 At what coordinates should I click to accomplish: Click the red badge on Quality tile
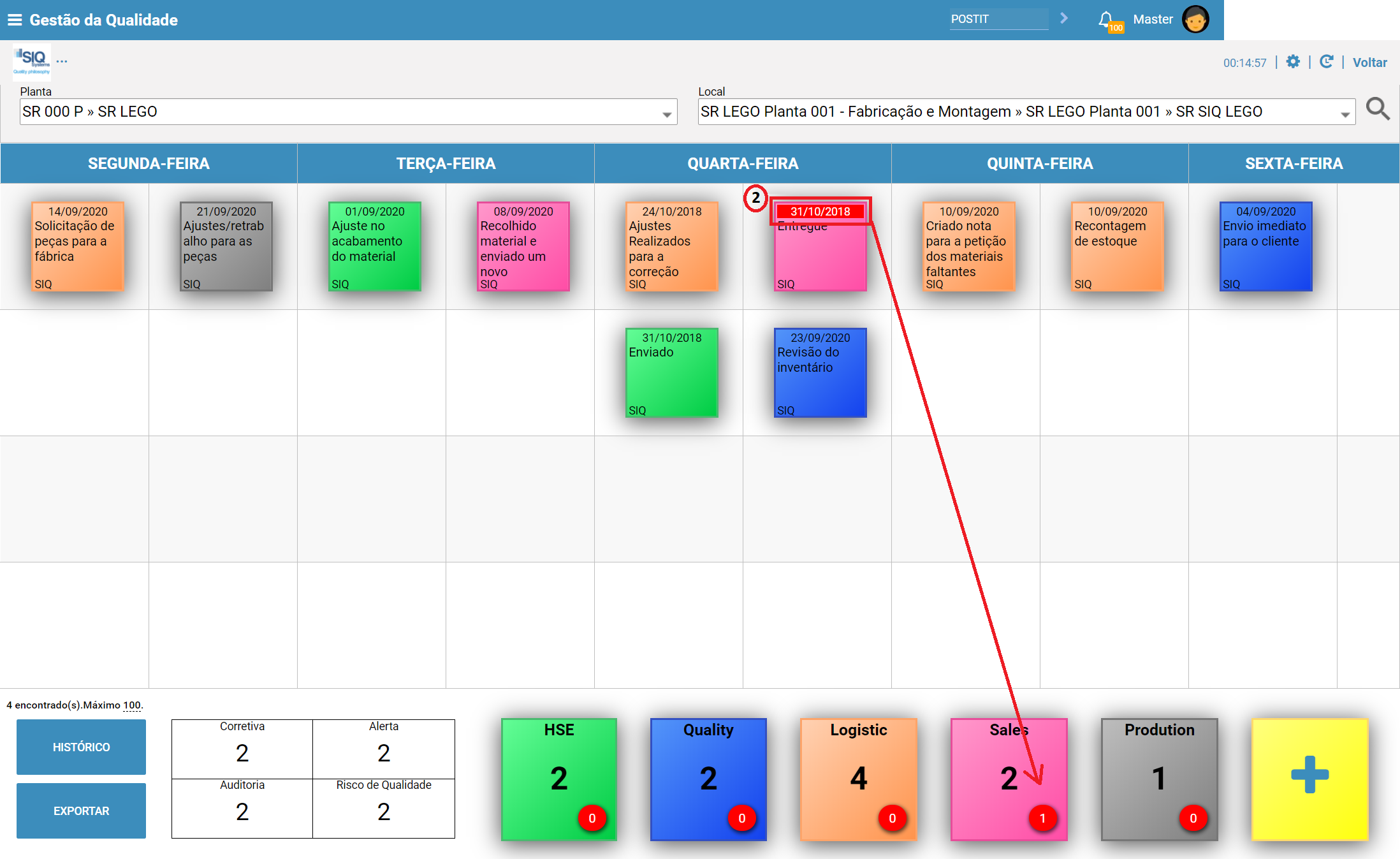click(742, 818)
